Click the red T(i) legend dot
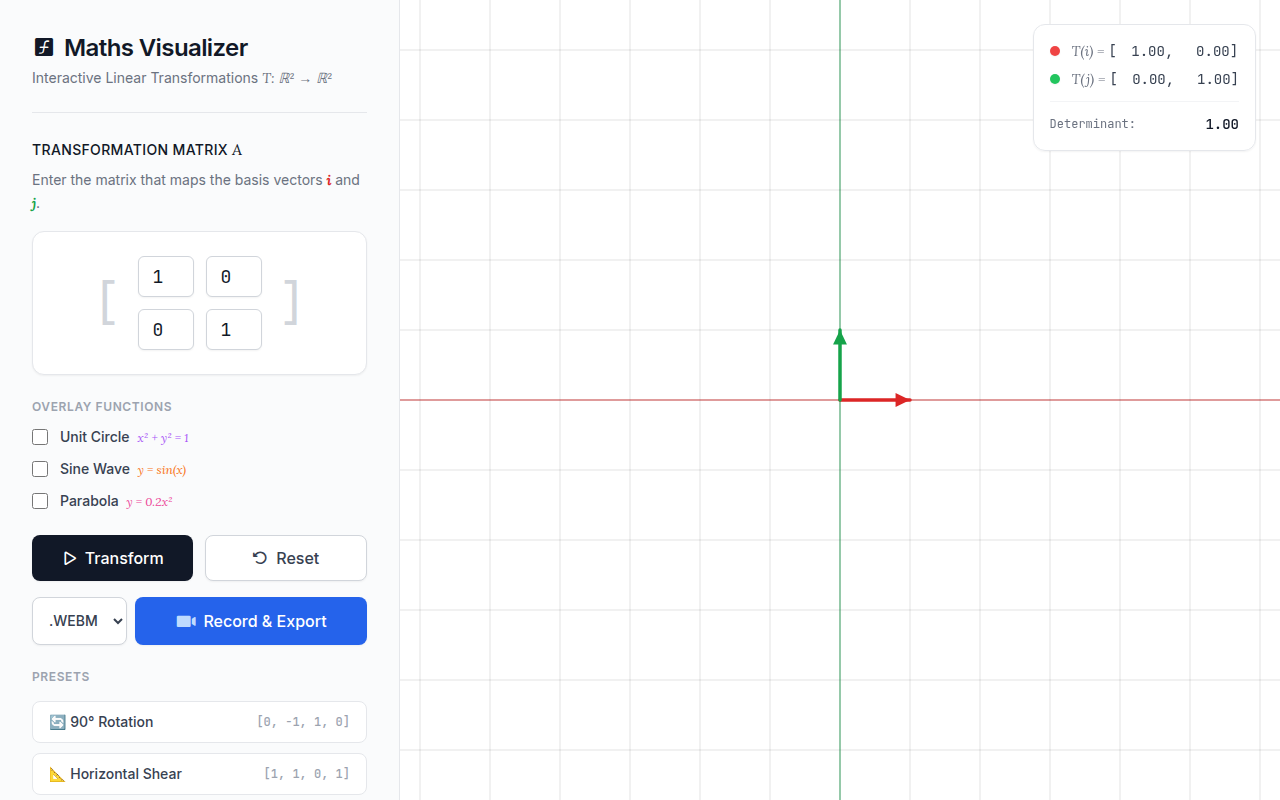 1055,51
